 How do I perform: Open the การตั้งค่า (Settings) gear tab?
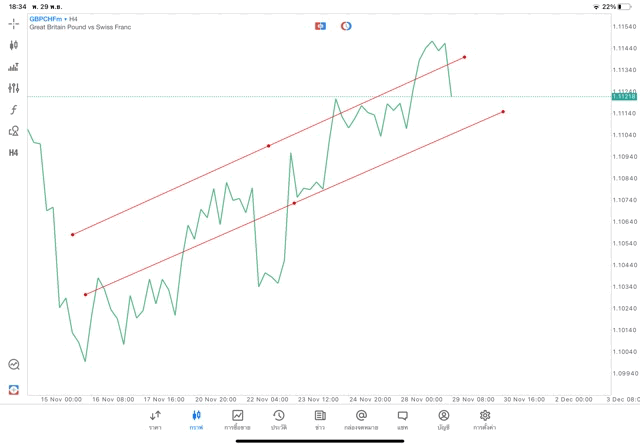[x=485, y=419]
